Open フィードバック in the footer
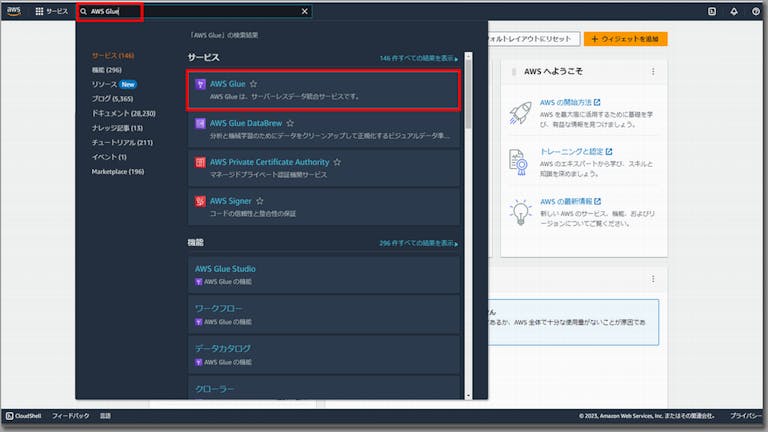Viewport: 768px width, 432px height. pos(71,416)
